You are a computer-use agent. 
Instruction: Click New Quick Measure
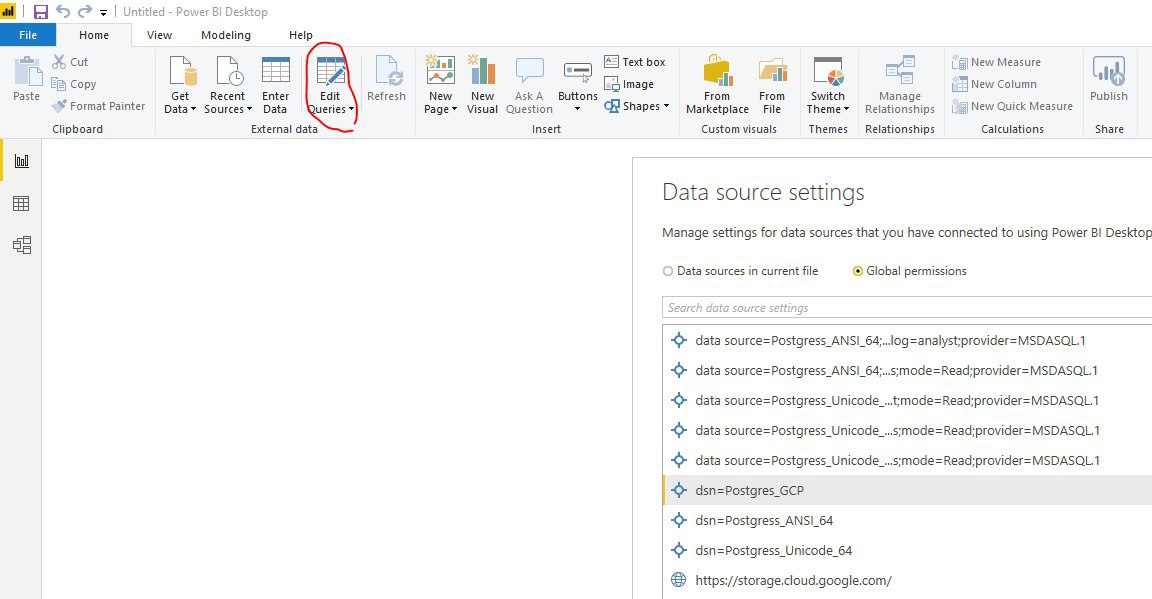pyautogui.click(x=1012, y=106)
